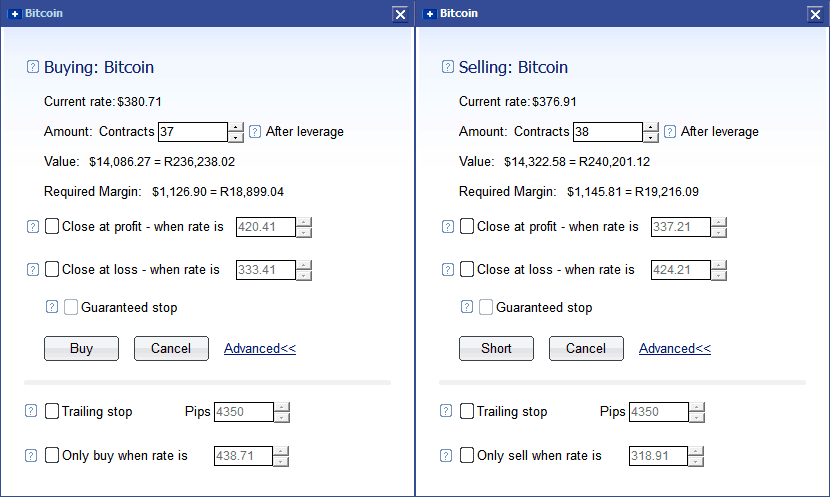
Task: Decrease Trailing stop Pips in Selling window
Action: (x=697, y=417)
